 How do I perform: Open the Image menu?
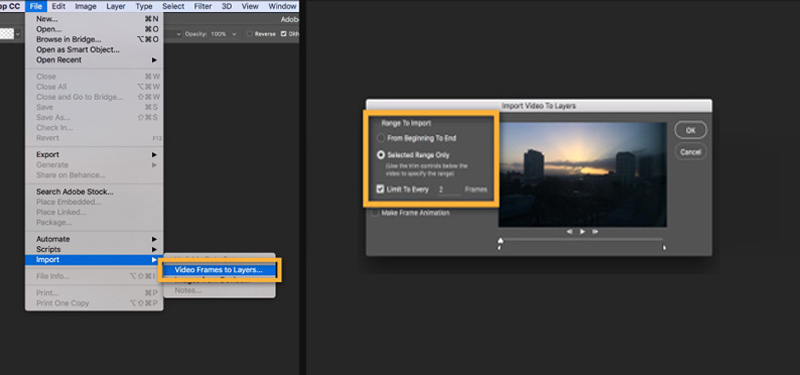(x=86, y=6)
